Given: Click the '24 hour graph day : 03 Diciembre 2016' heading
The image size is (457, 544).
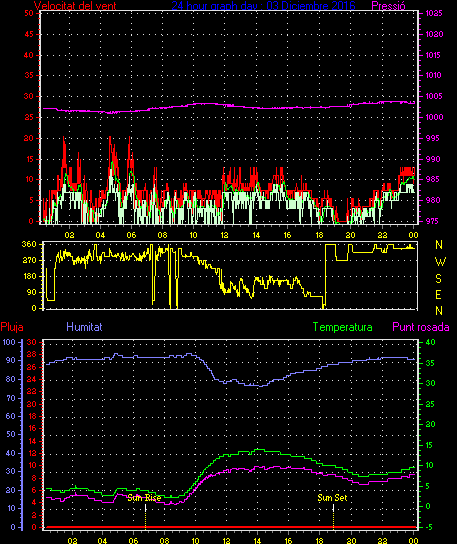Looking at the screenshot, I should pos(263,6).
